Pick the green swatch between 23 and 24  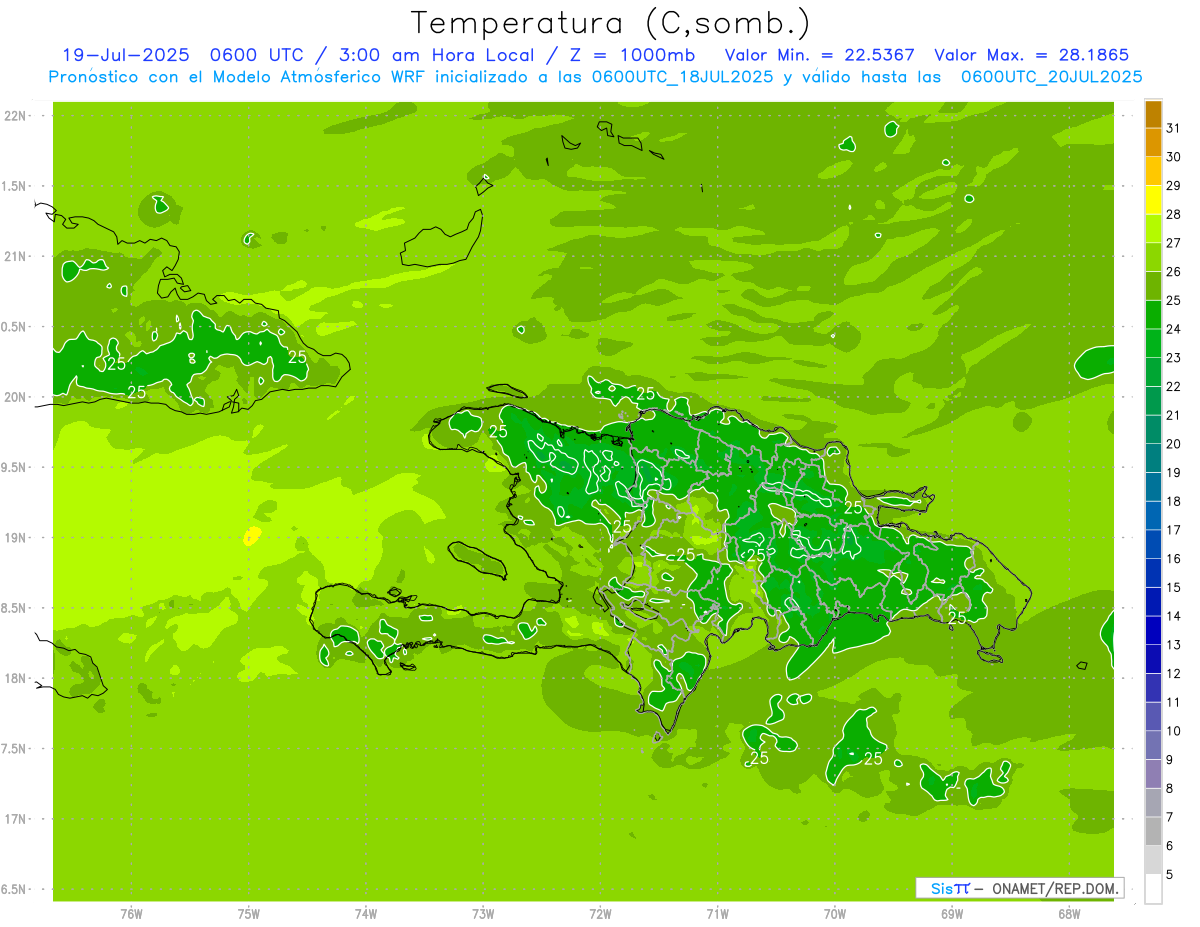click(1153, 343)
